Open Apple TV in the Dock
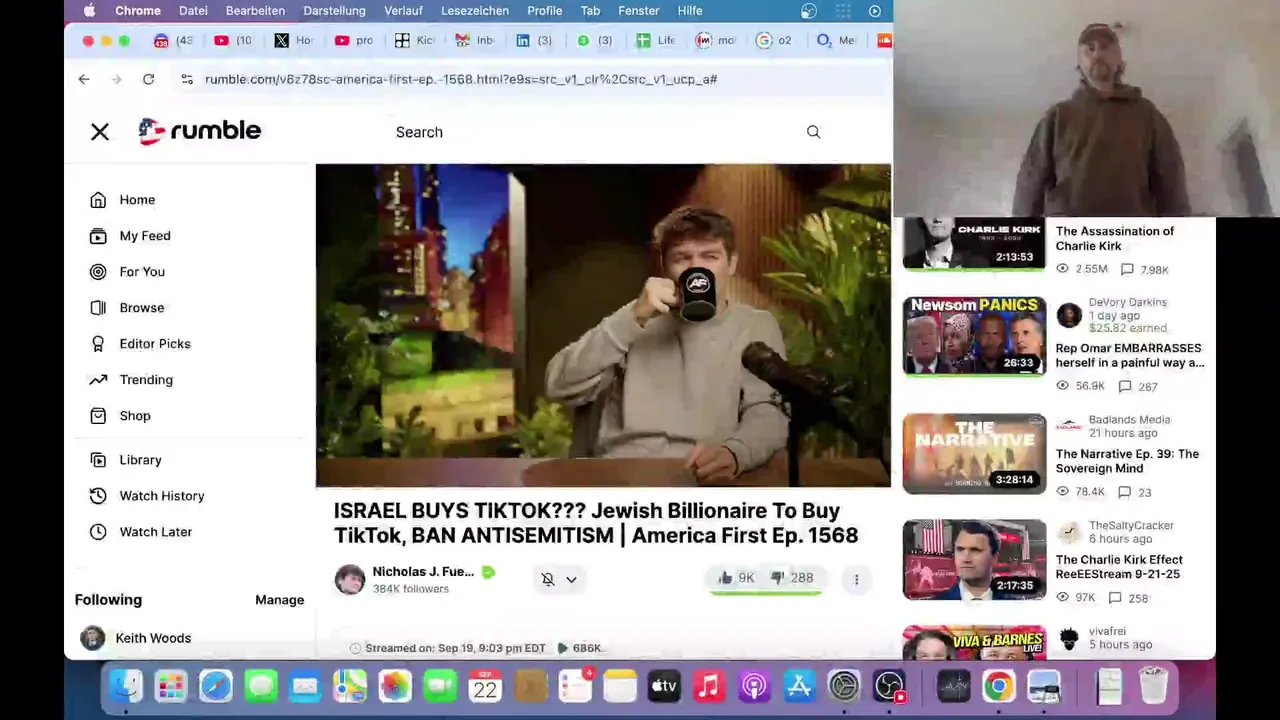This screenshot has height=720, width=1280. (664, 686)
